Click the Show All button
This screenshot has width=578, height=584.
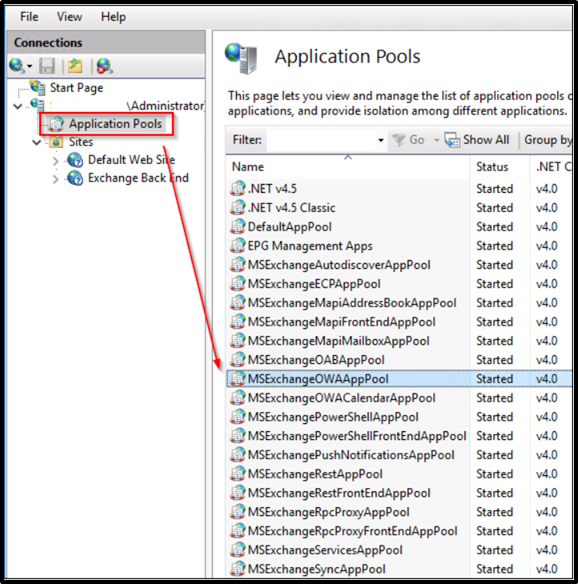tap(477, 140)
